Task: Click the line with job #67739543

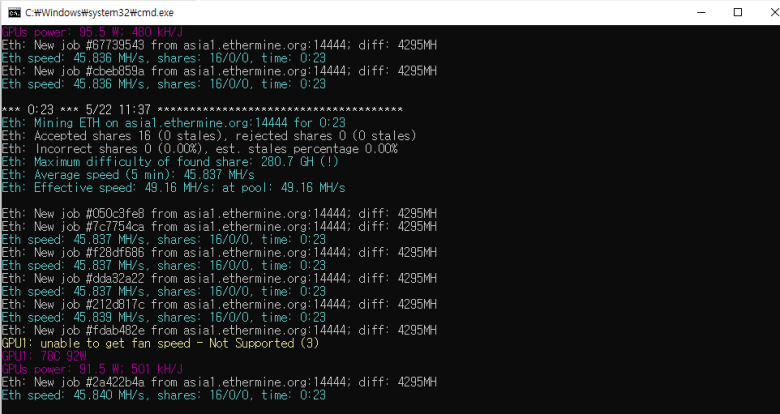Action: pyautogui.click(x=219, y=45)
